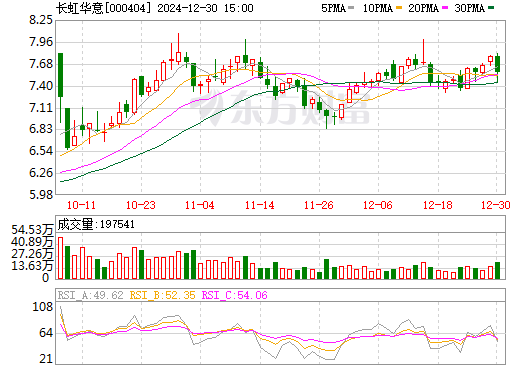This screenshot has height=365, width=520.
Task: Click the last green candlestick on 12-30
Action: pos(498,64)
